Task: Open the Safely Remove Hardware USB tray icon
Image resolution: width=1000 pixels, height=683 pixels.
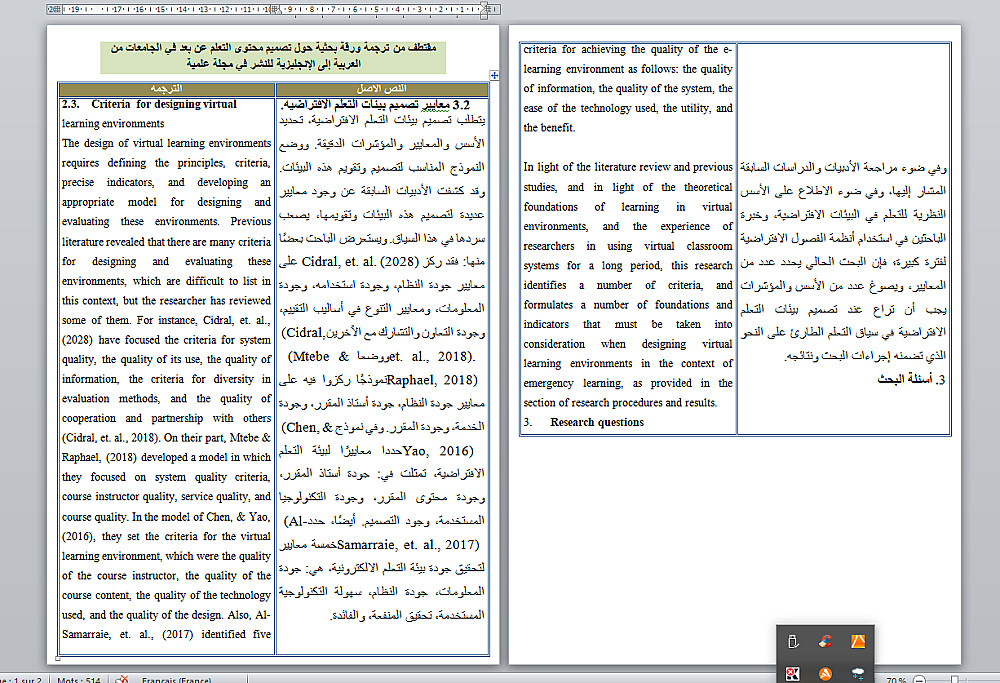Action: (x=793, y=642)
